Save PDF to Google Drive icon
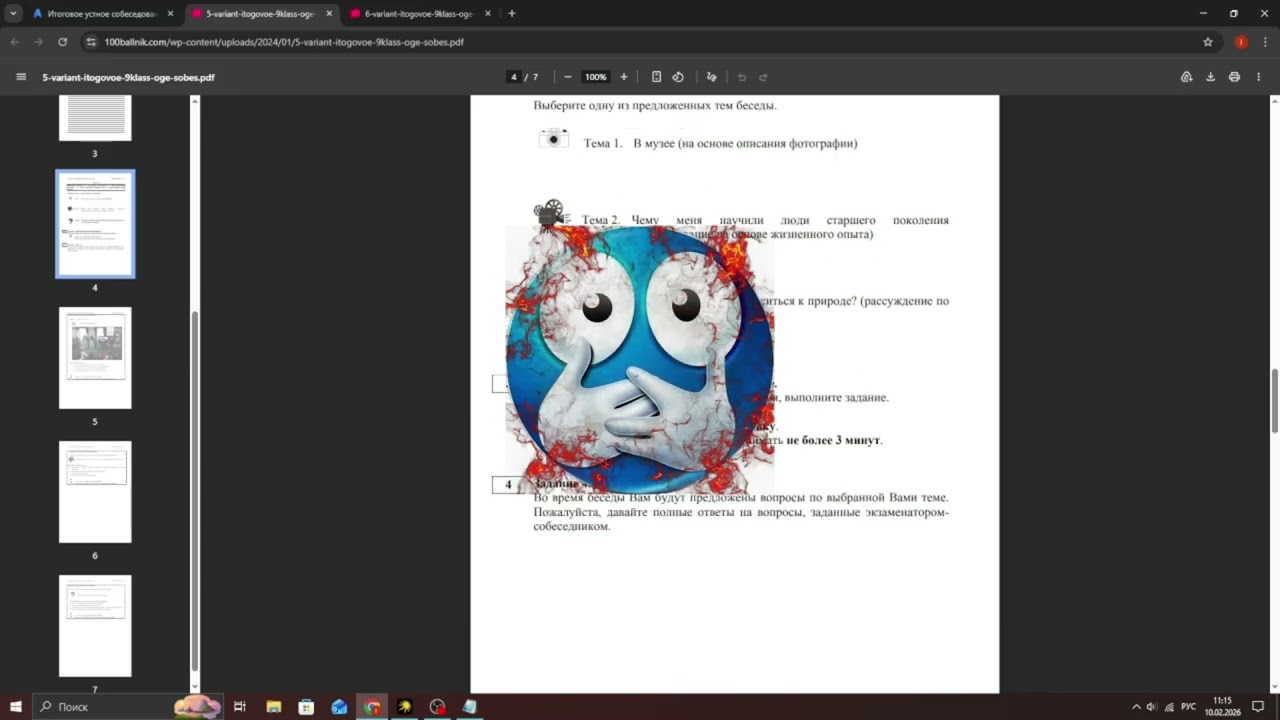The image size is (1280, 720). tap(1187, 77)
